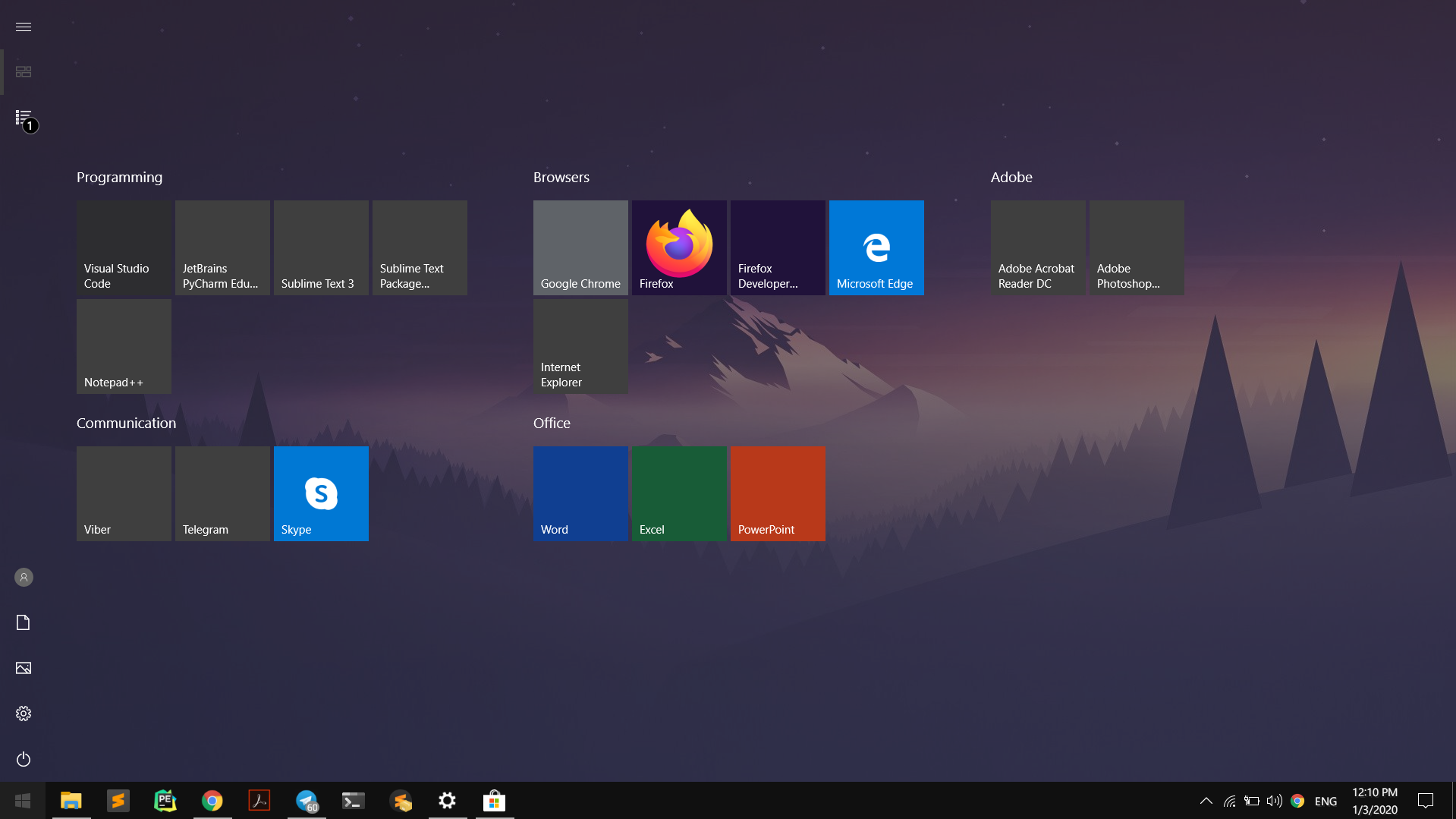This screenshot has width=1456, height=819.
Task: Expand the Start hamburger menu
Action: (x=24, y=27)
